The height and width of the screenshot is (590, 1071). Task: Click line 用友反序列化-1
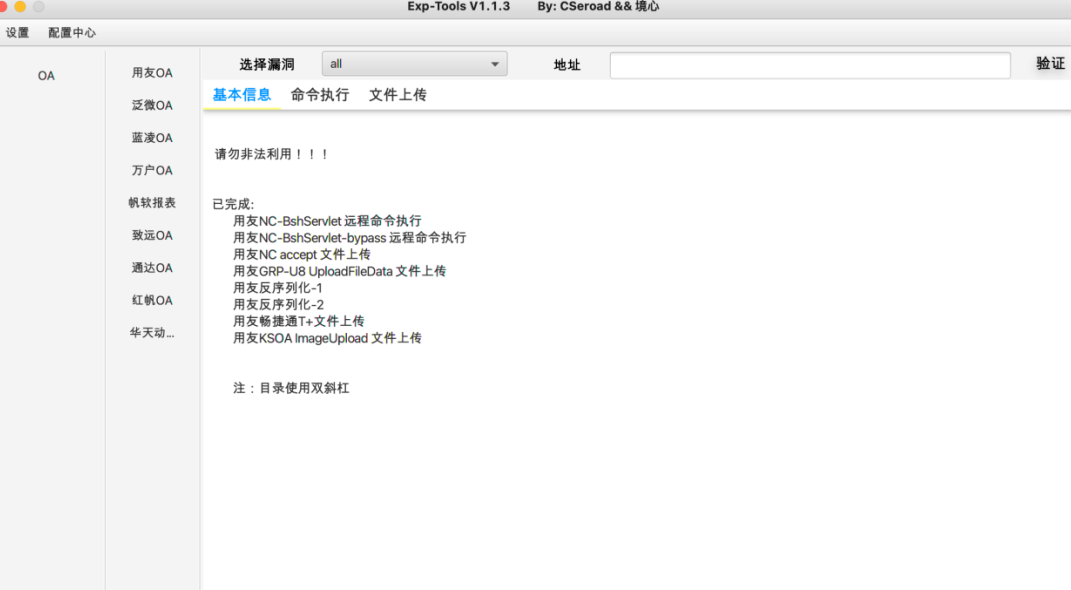click(278, 288)
